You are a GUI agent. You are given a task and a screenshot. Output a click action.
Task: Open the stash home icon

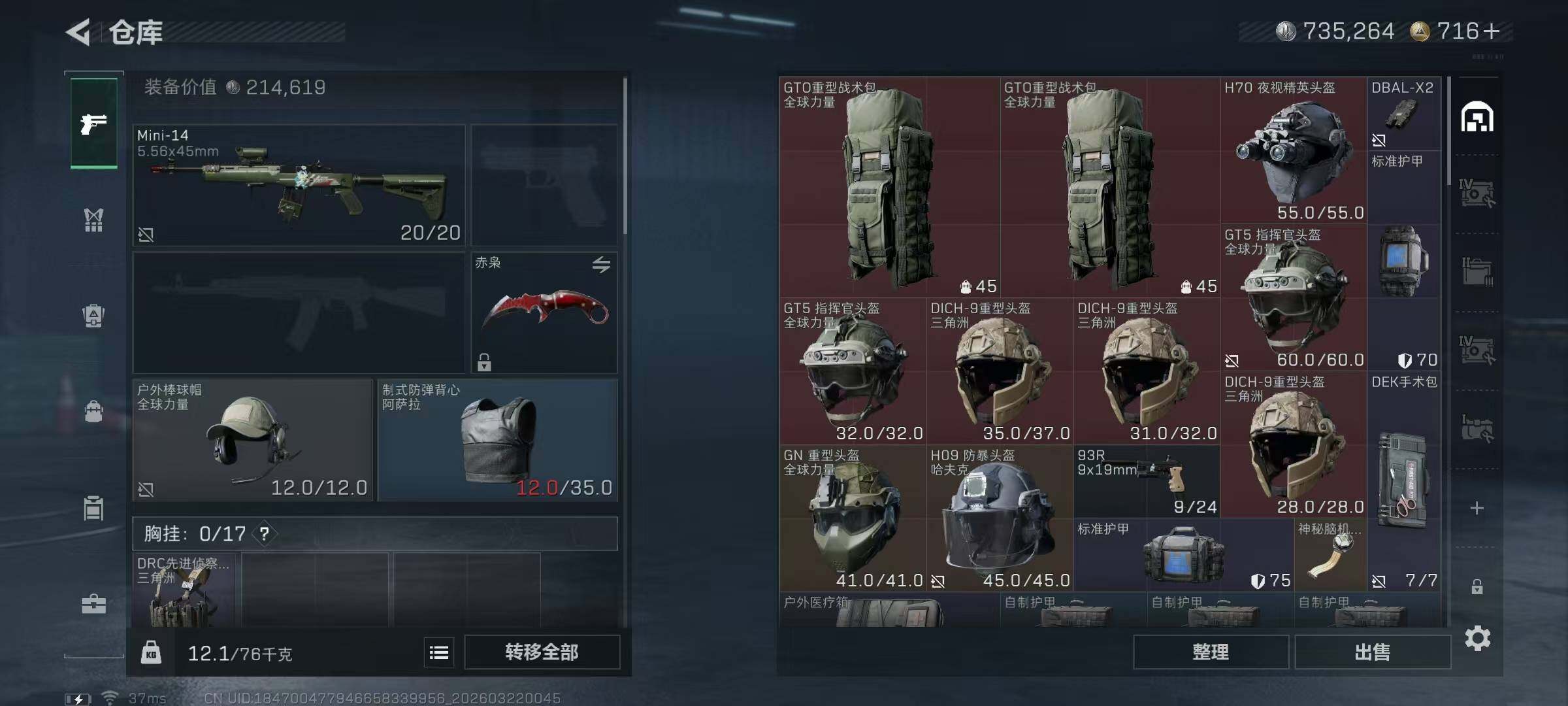1477,117
